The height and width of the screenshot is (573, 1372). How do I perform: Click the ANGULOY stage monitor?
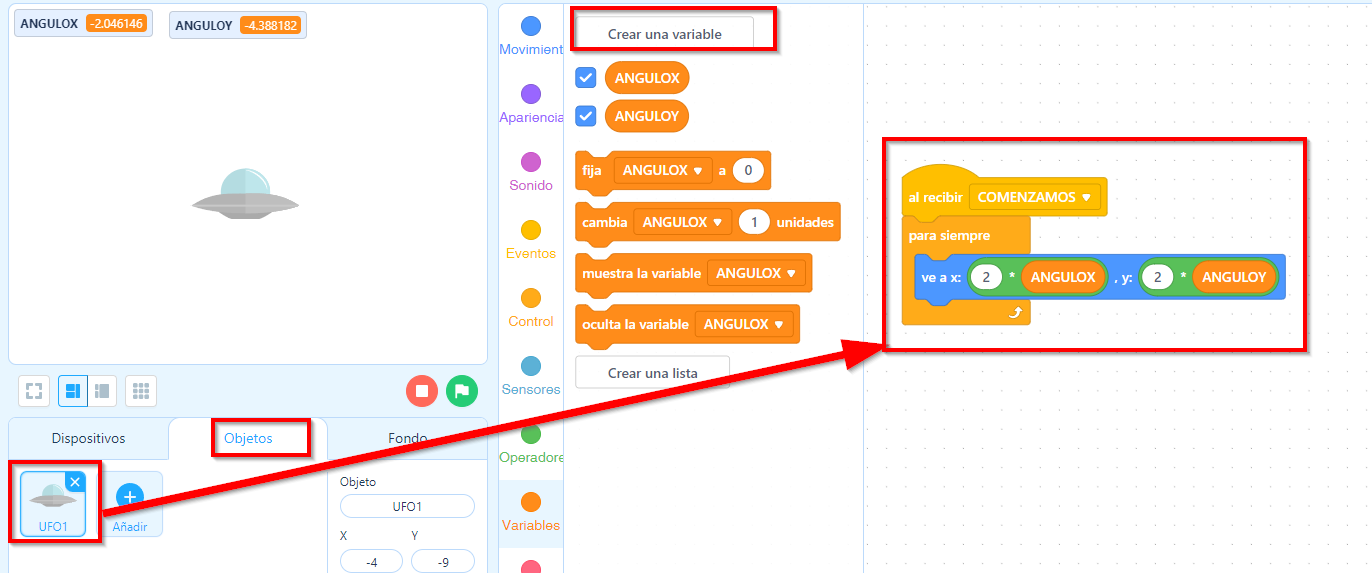click(x=238, y=25)
